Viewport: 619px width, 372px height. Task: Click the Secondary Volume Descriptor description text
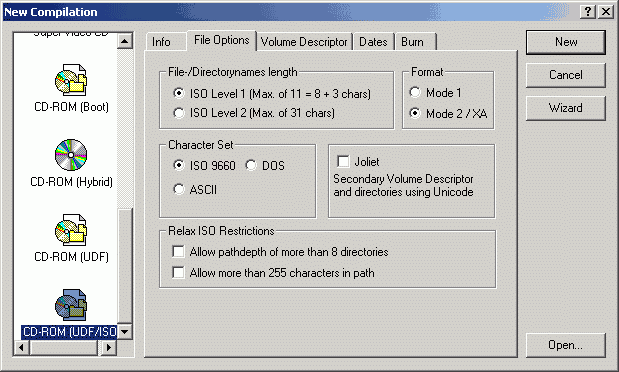click(403, 185)
